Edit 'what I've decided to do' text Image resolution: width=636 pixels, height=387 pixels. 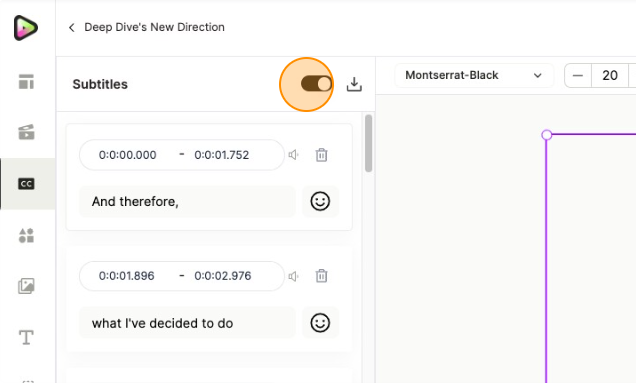pos(187,323)
